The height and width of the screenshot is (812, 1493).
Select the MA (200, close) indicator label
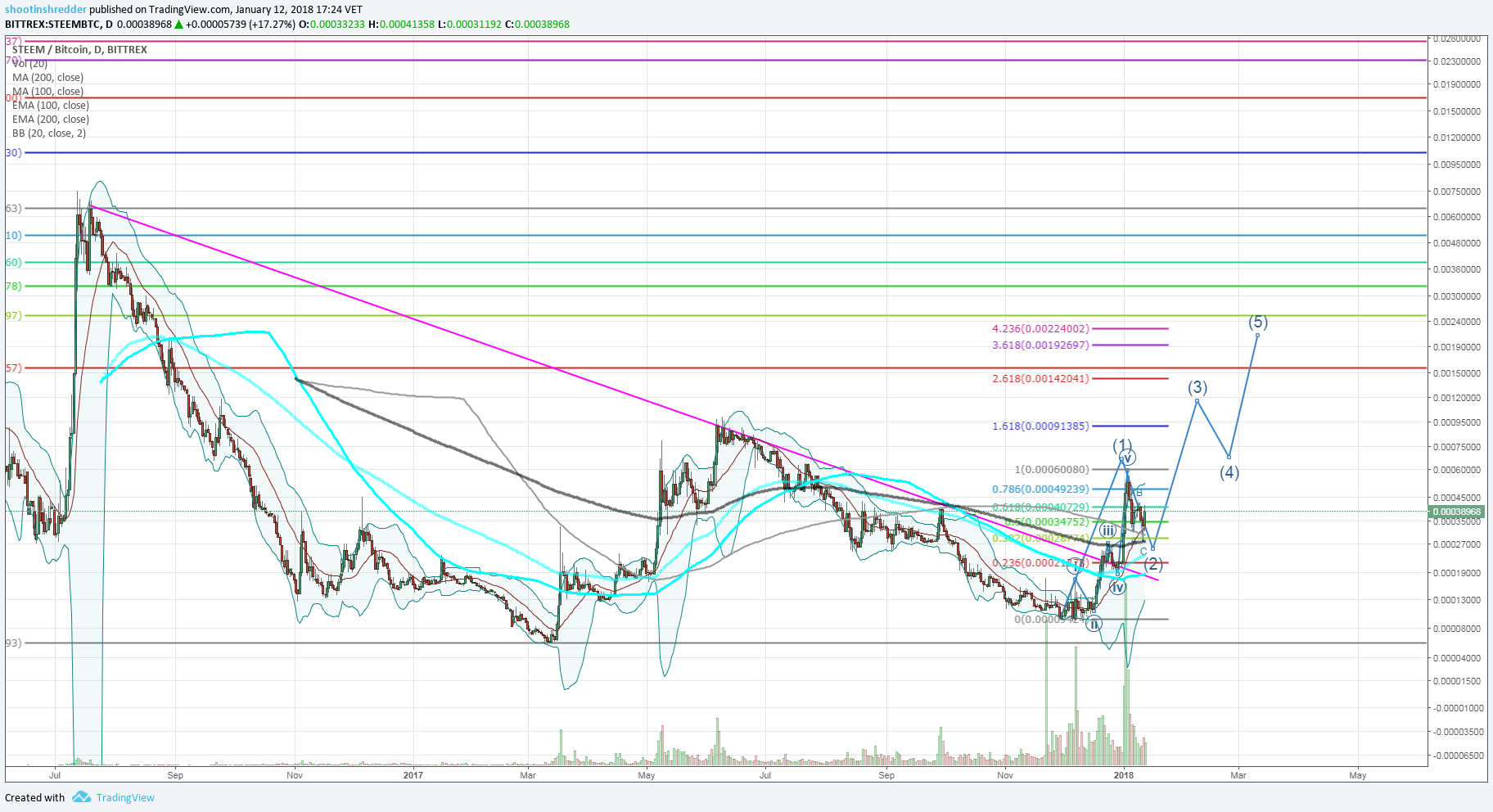coord(47,78)
